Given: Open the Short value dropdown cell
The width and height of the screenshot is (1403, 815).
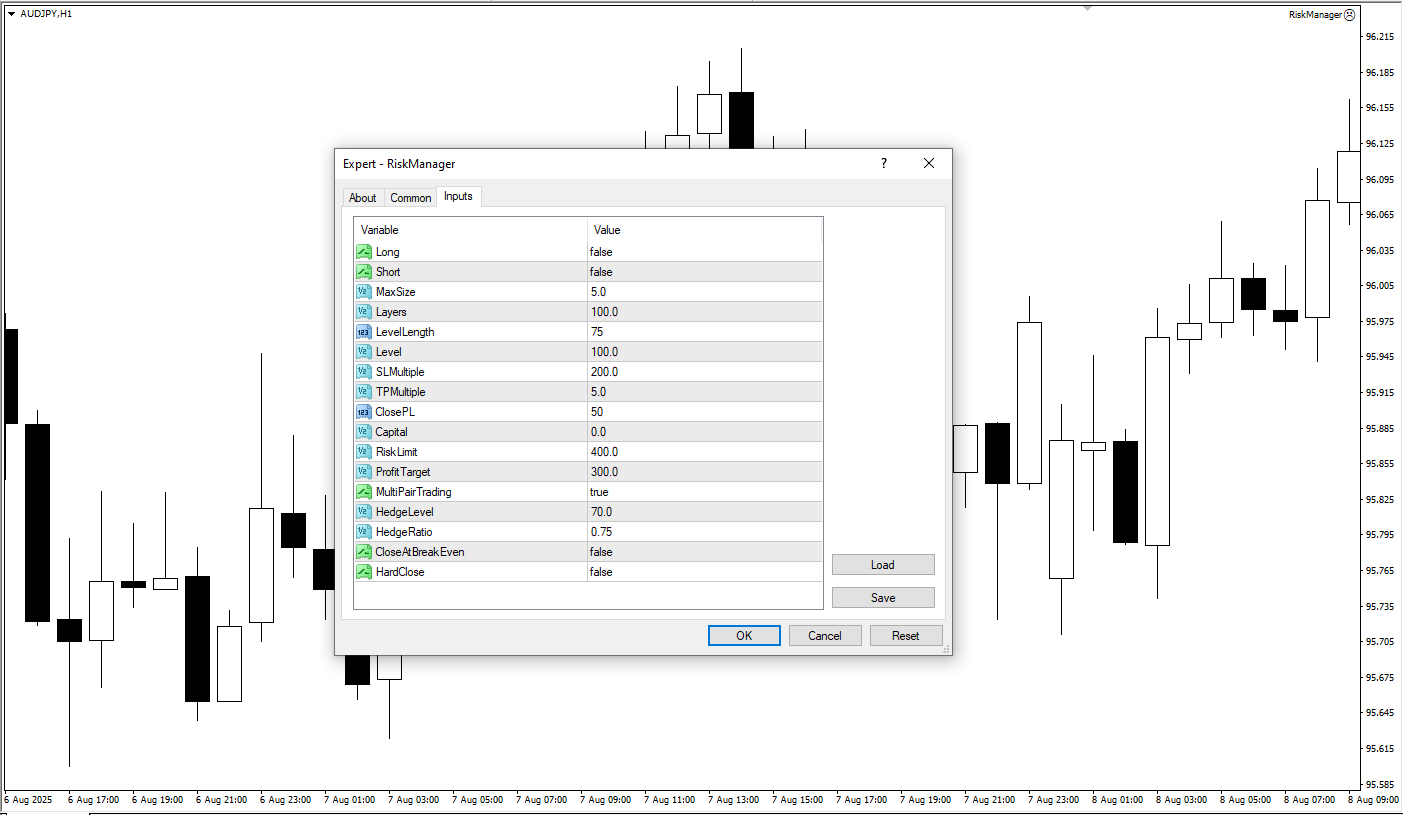Looking at the screenshot, I should [703, 272].
